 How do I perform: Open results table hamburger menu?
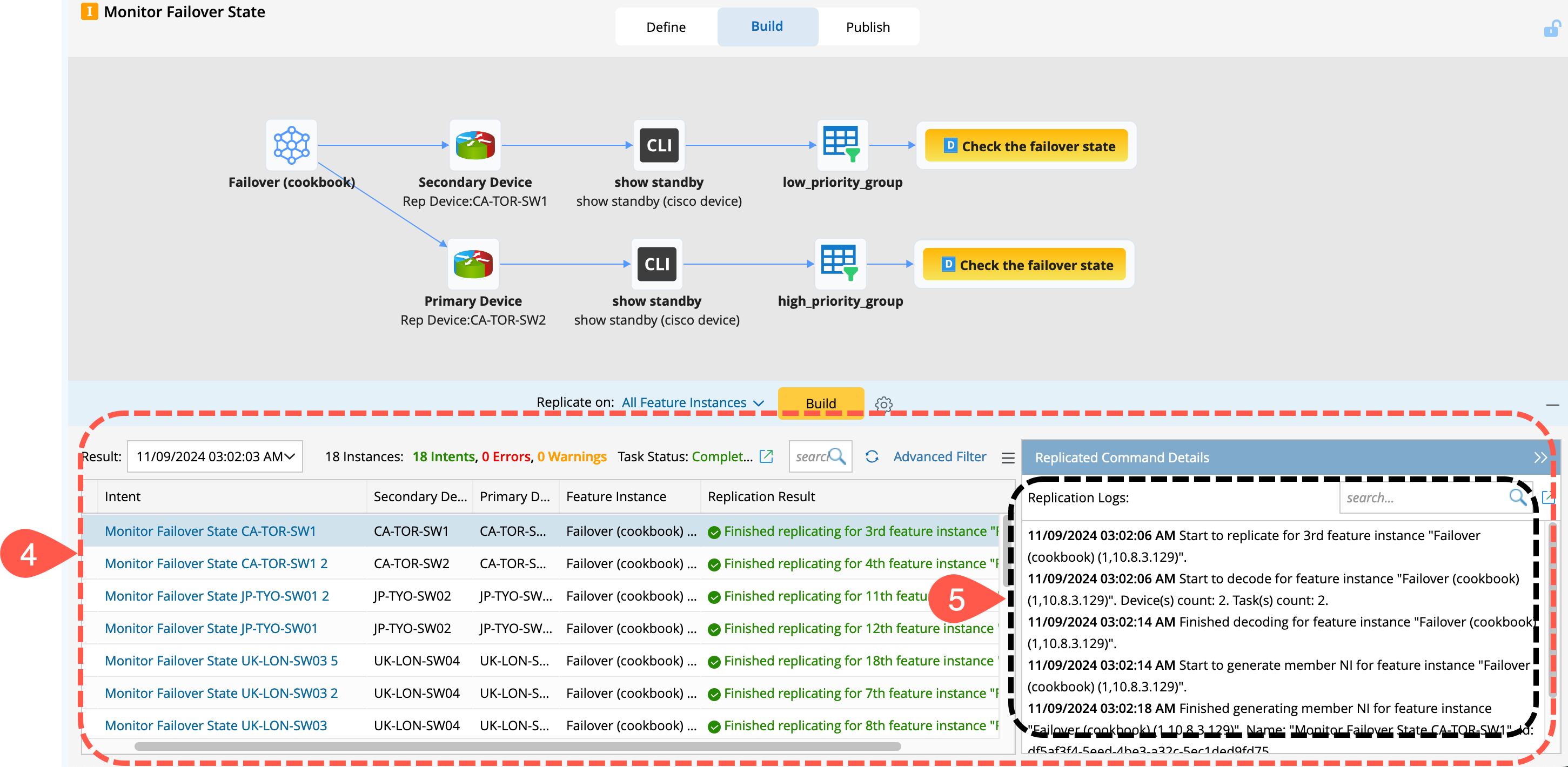click(1007, 457)
